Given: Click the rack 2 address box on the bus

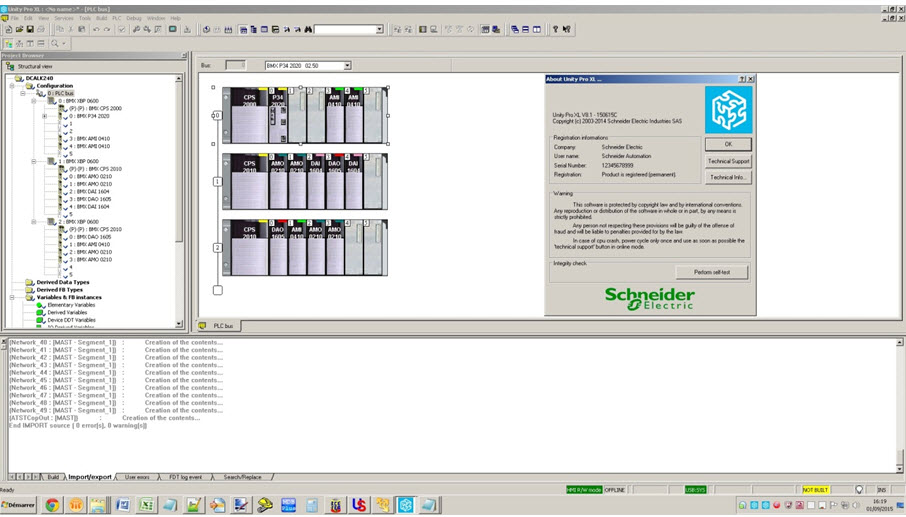Looking at the screenshot, I should [x=217, y=247].
